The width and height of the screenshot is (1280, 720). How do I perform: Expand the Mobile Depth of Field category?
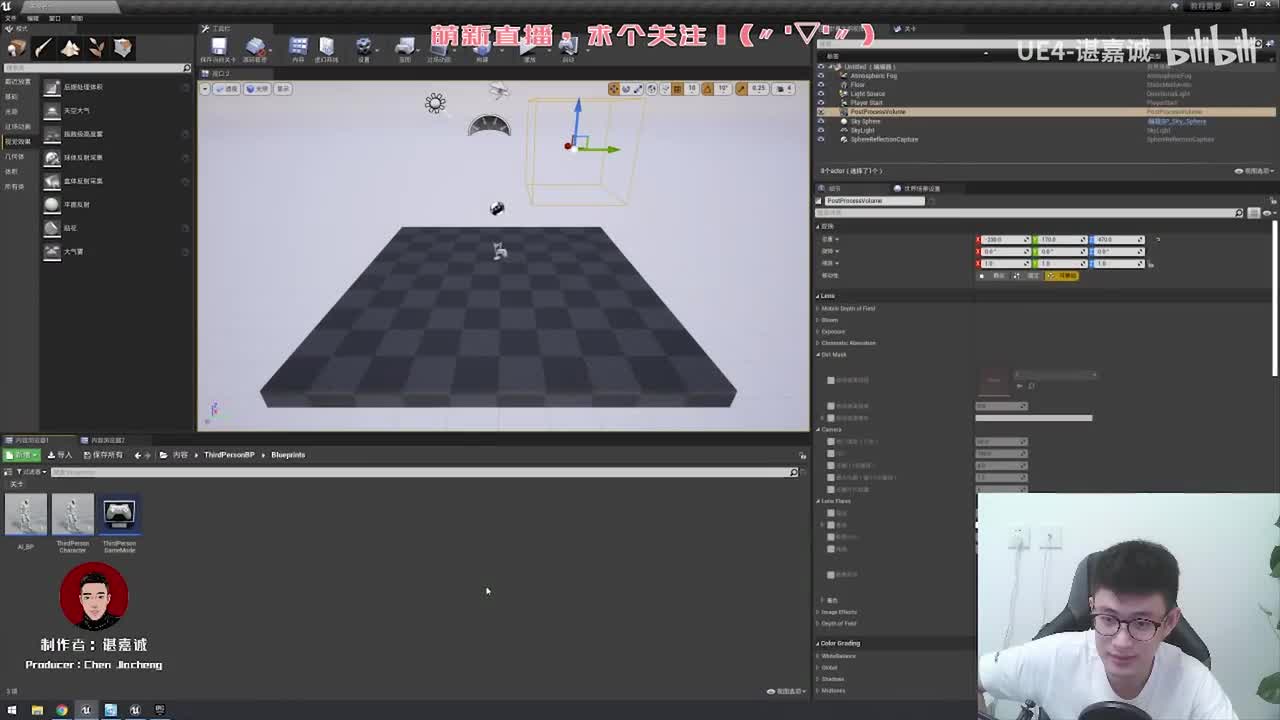pyautogui.click(x=818, y=308)
